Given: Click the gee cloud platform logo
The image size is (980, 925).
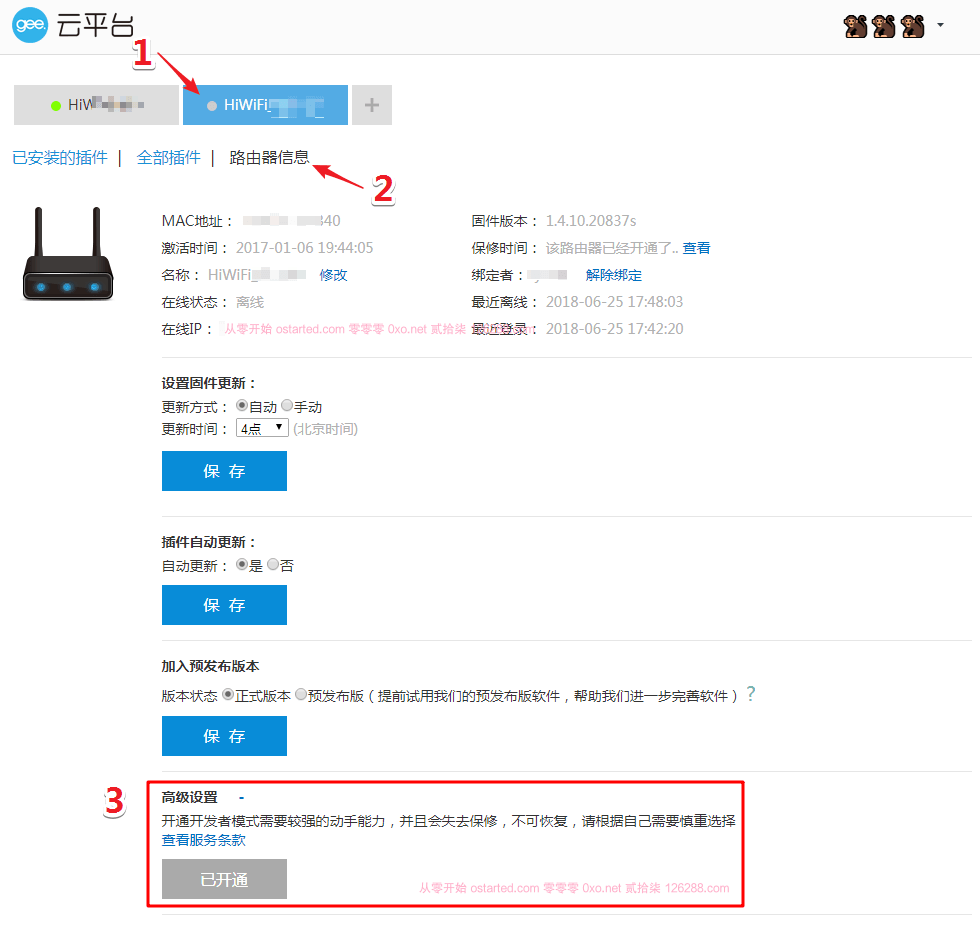Looking at the screenshot, I should pyautogui.click(x=73, y=26).
